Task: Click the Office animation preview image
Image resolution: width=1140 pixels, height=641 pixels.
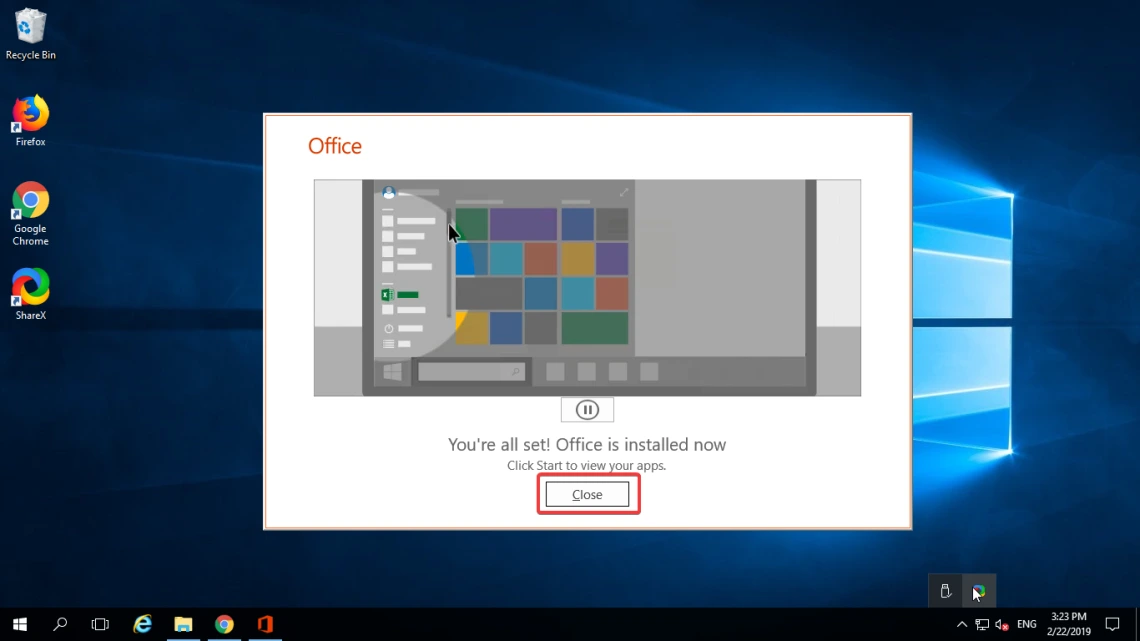Action: click(587, 288)
